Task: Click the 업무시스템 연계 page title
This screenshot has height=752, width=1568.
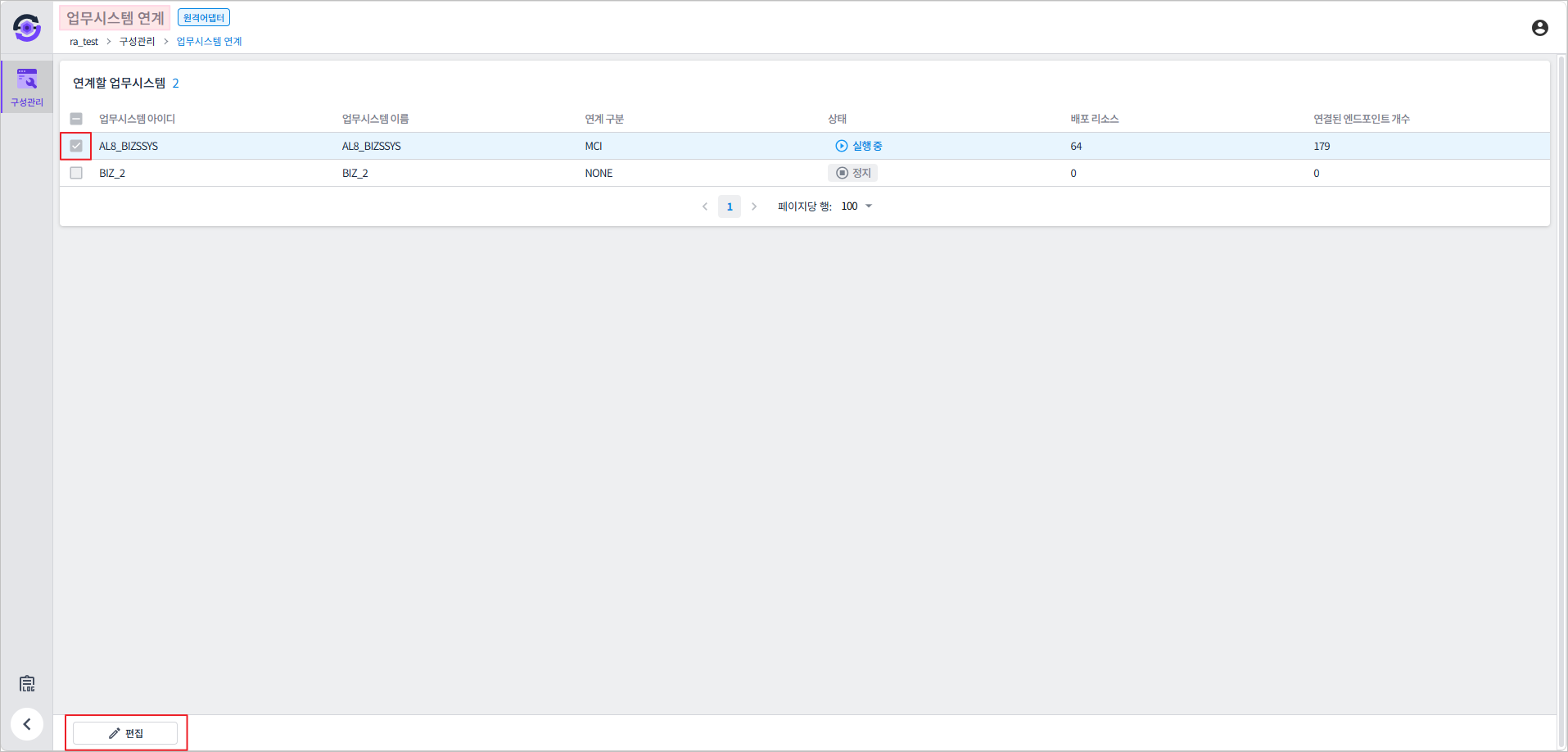Action: (115, 18)
